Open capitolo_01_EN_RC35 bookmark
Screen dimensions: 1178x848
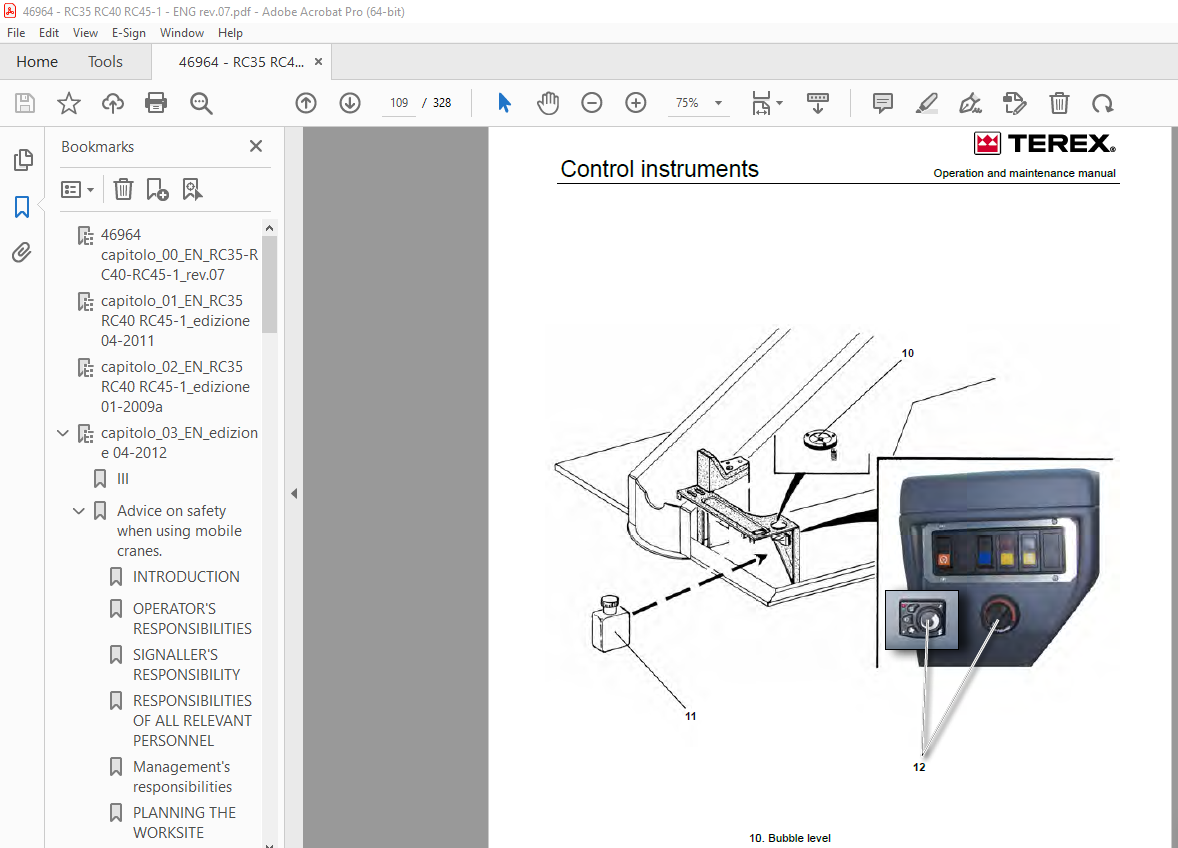176,321
